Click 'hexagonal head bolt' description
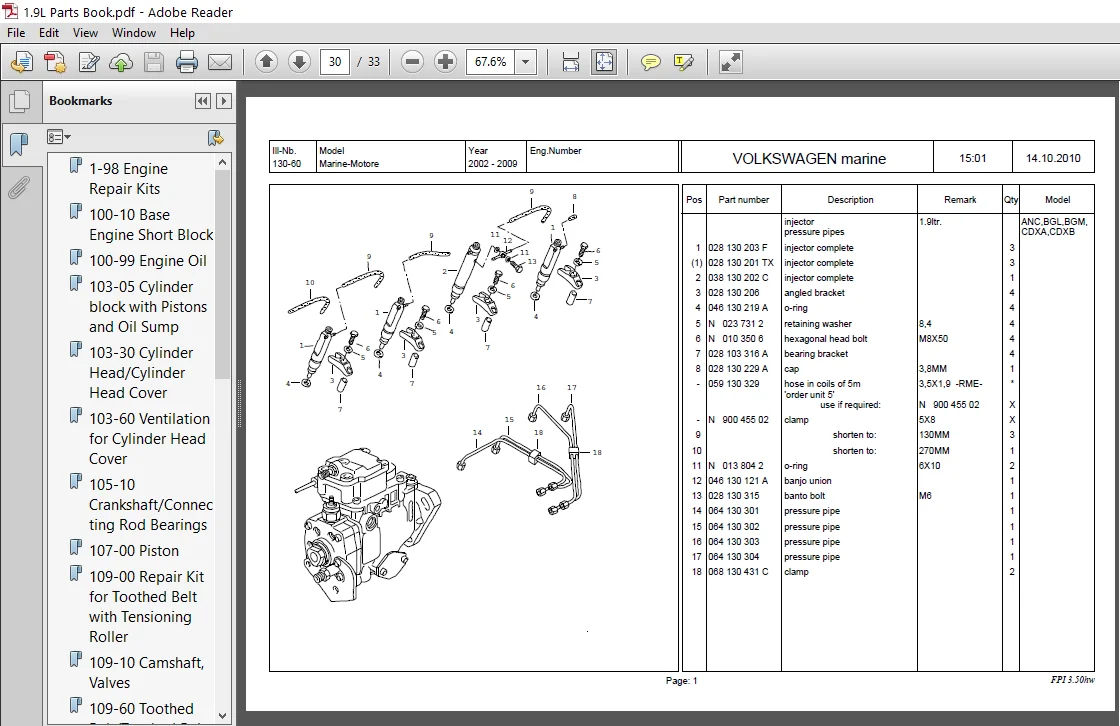1120x726 pixels. pos(825,339)
